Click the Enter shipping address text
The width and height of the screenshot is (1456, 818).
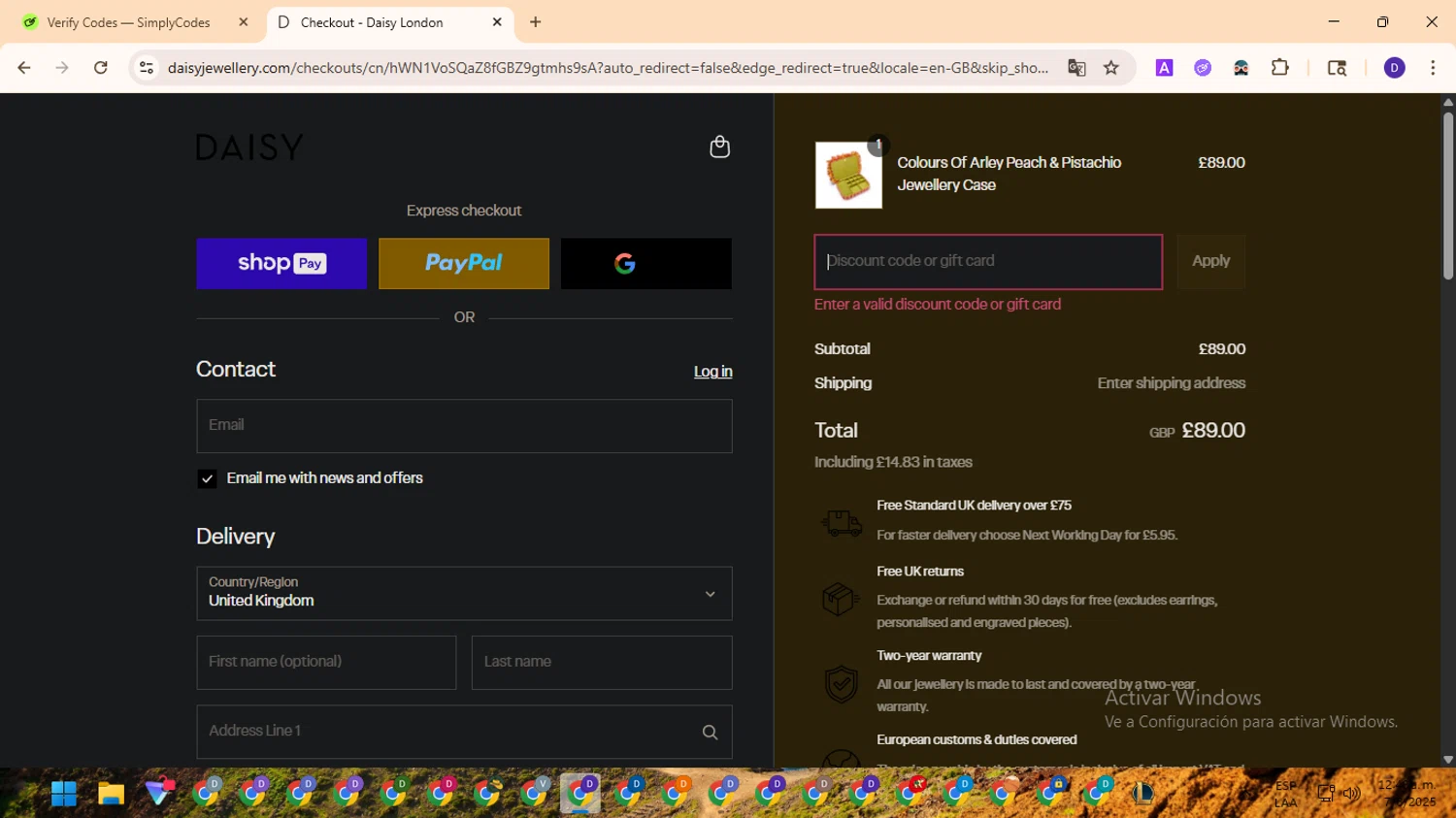click(x=1171, y=383)
